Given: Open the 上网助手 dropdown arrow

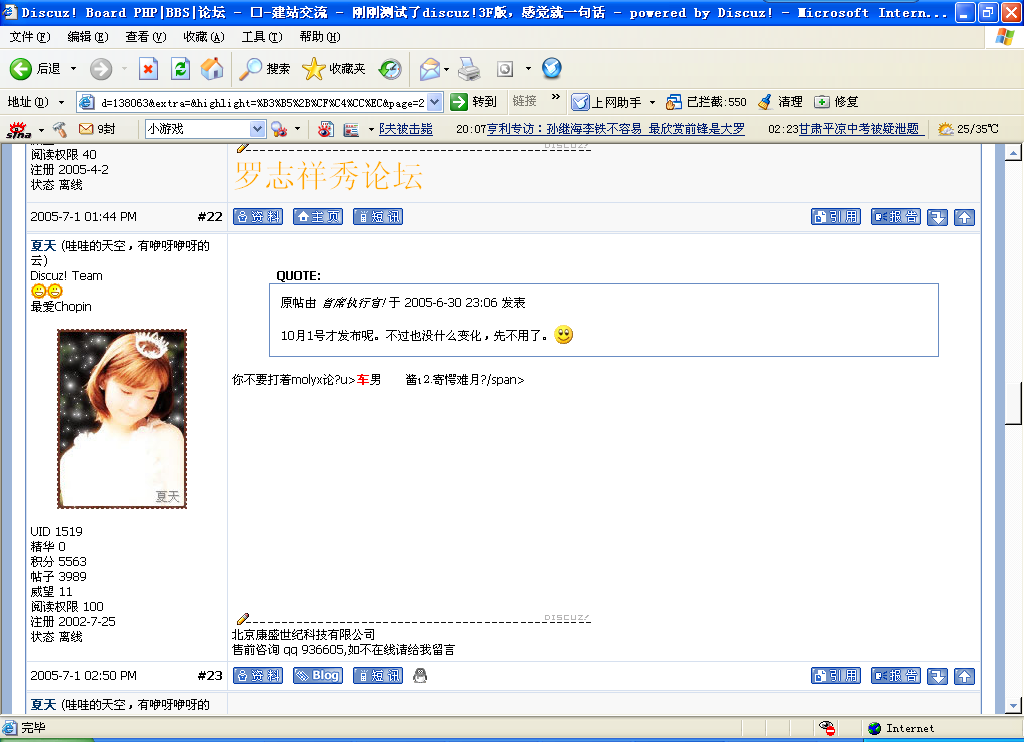Looking at the screenshot, I should click(x=652, y=102).
